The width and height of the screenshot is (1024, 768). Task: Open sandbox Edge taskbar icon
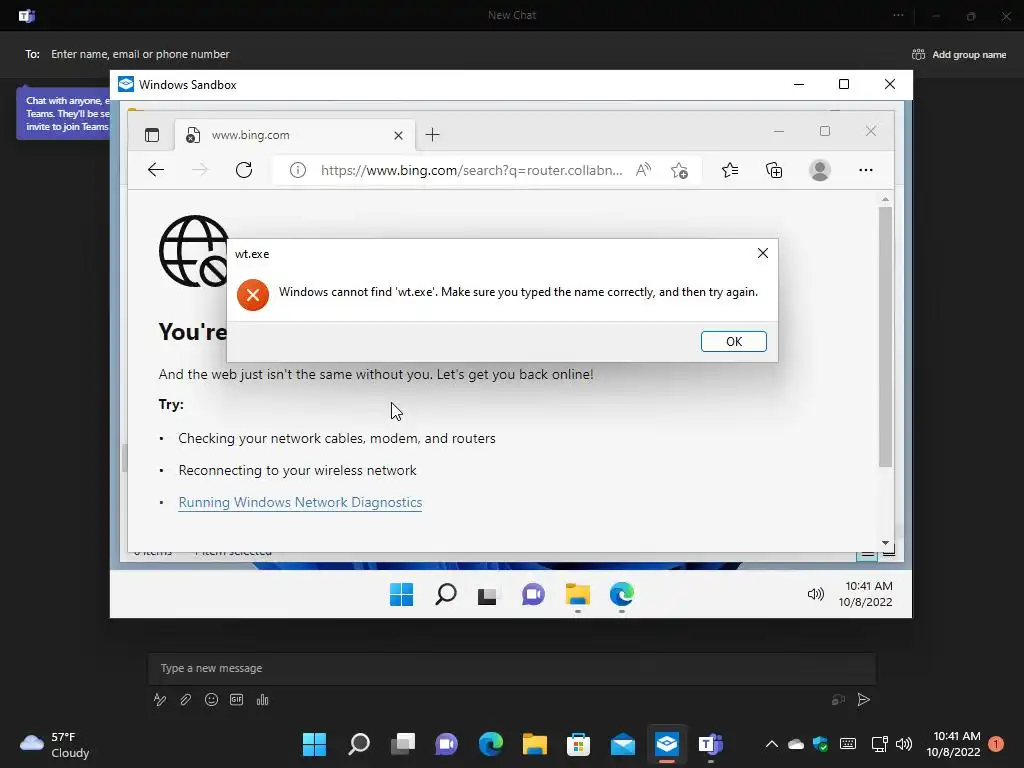click(622, 594)
